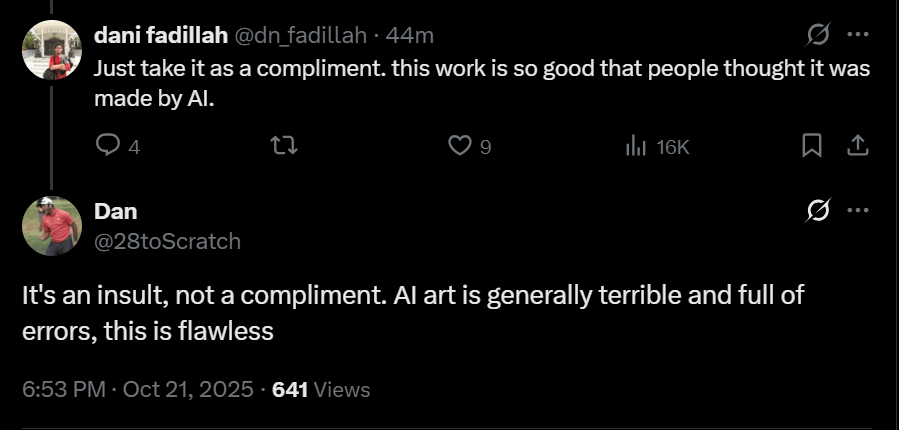Screen dimensions: 899x430
Task: Click Grok icon on Dan's tweet
Action: pos(817,211)
